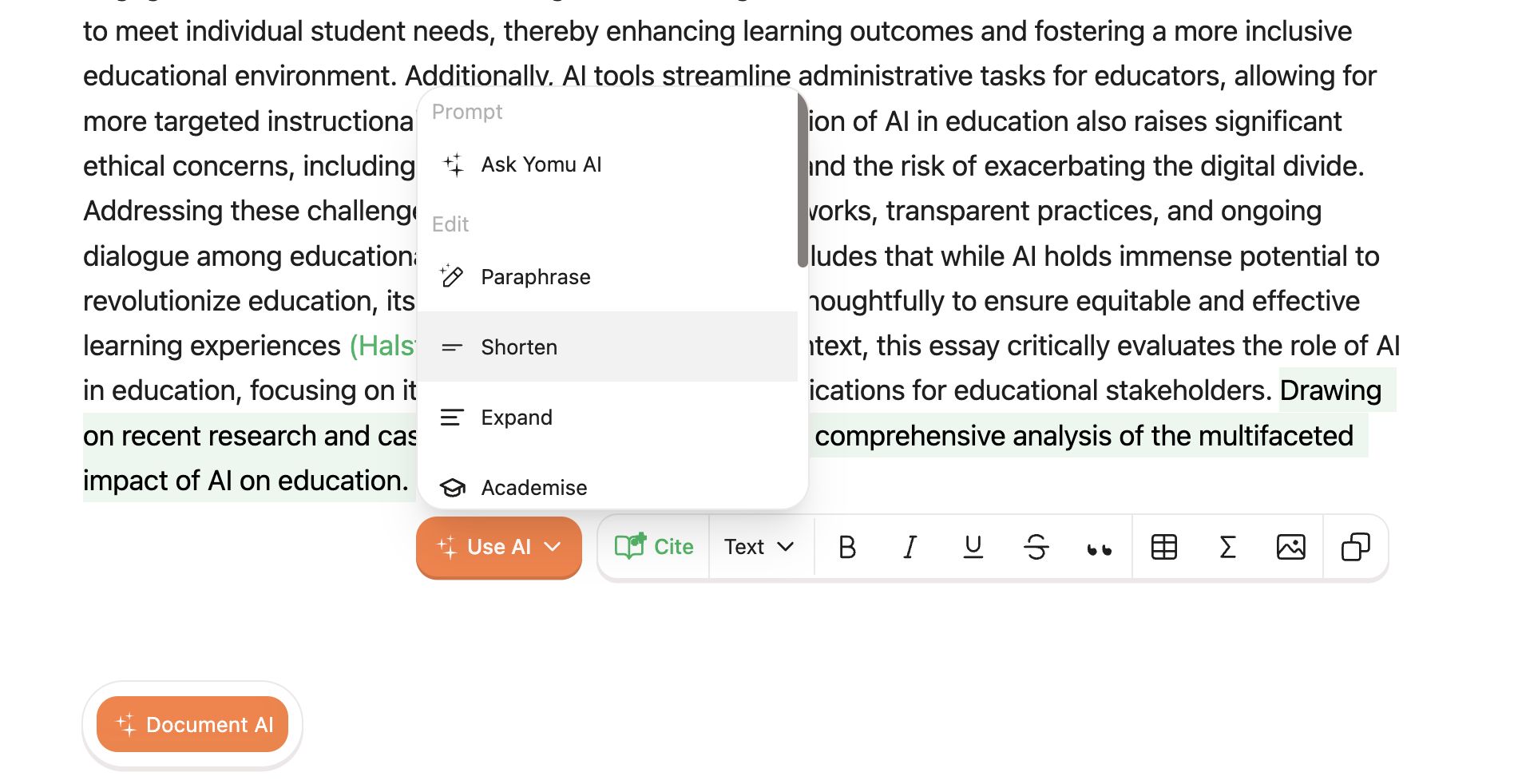Choose Paraphrase from the AI menu
Image resolution: width=1514 pixels, height=784 pixels.
tap(535, 277)
